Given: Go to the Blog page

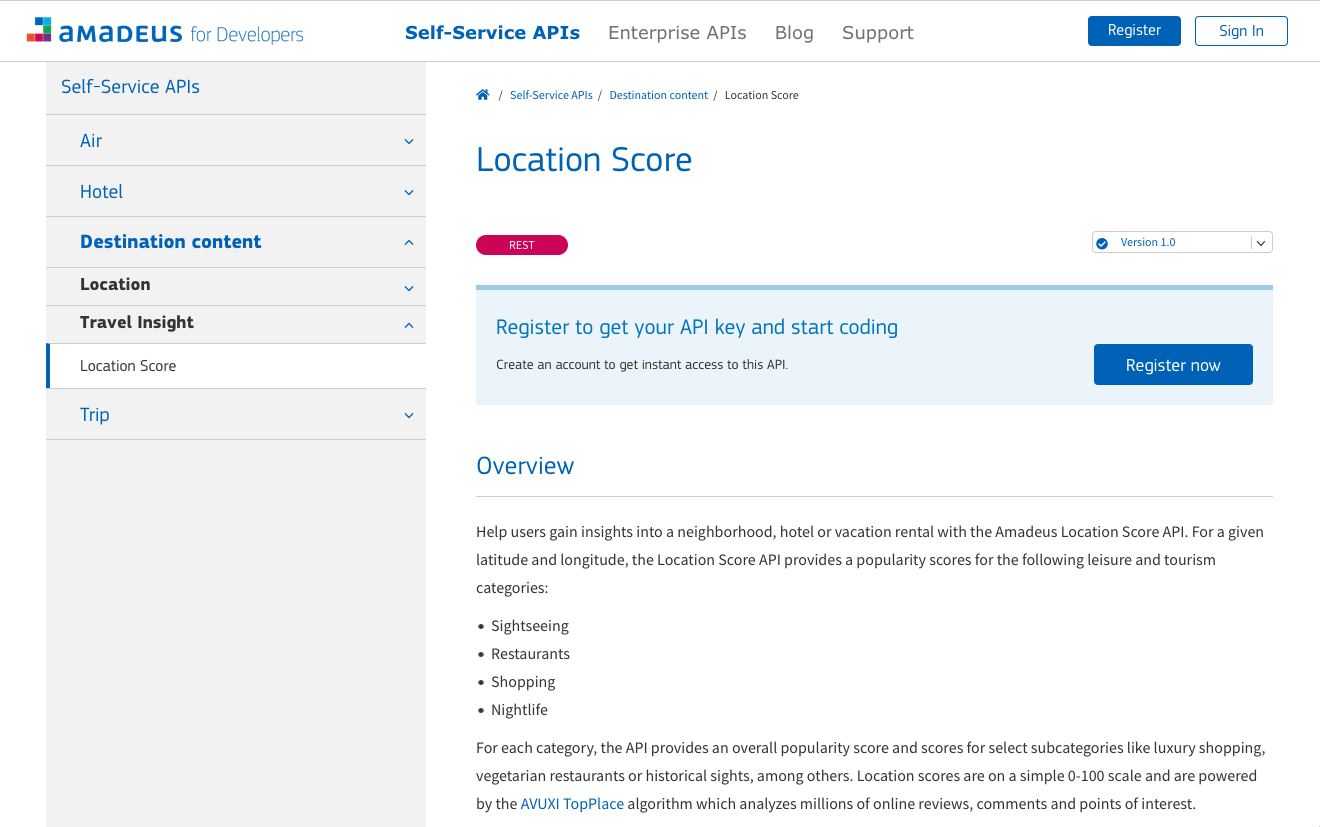Looking at the screenshot, I should 794,32.
